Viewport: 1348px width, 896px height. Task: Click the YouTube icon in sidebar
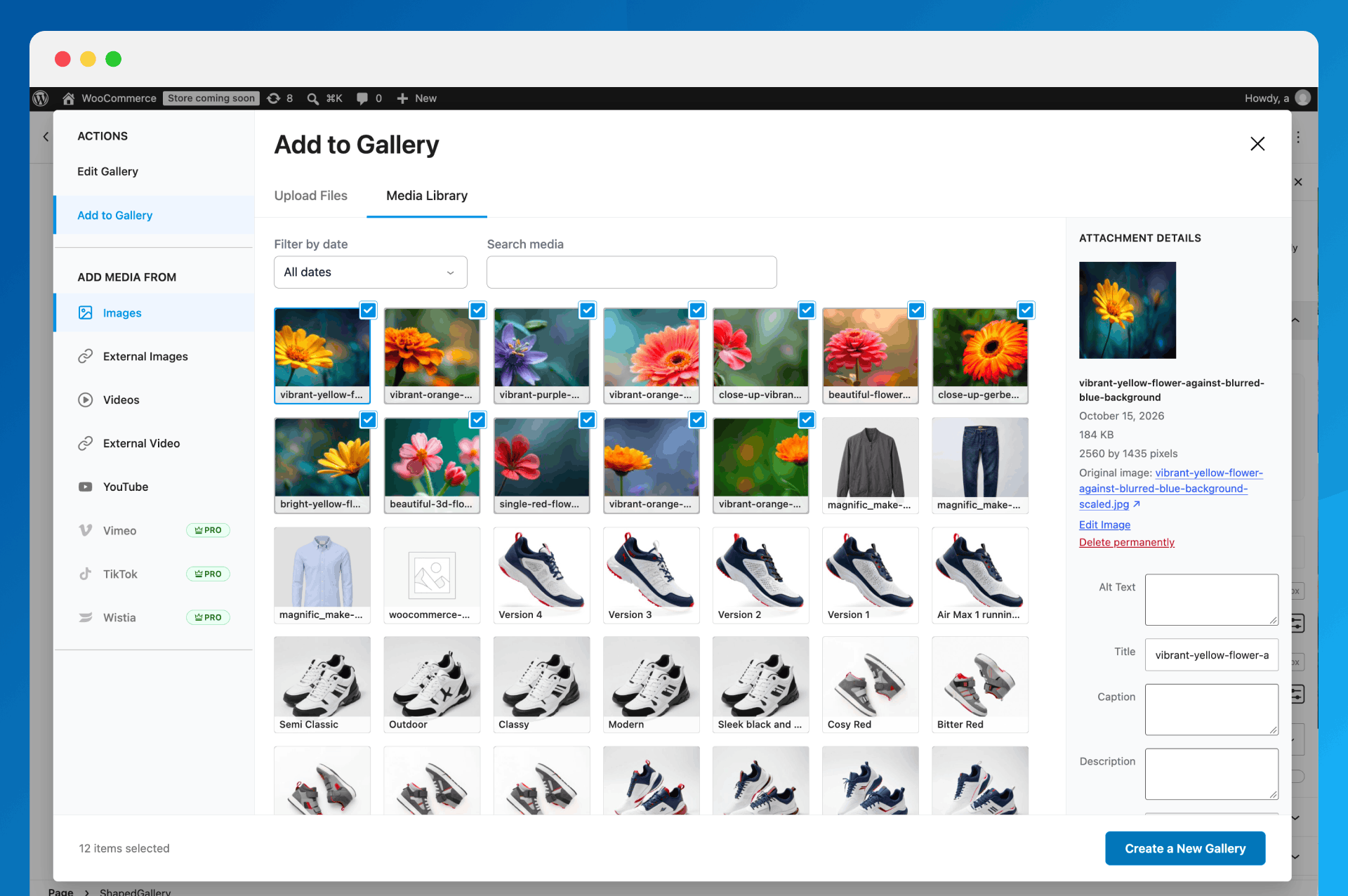tap(86, 487)
